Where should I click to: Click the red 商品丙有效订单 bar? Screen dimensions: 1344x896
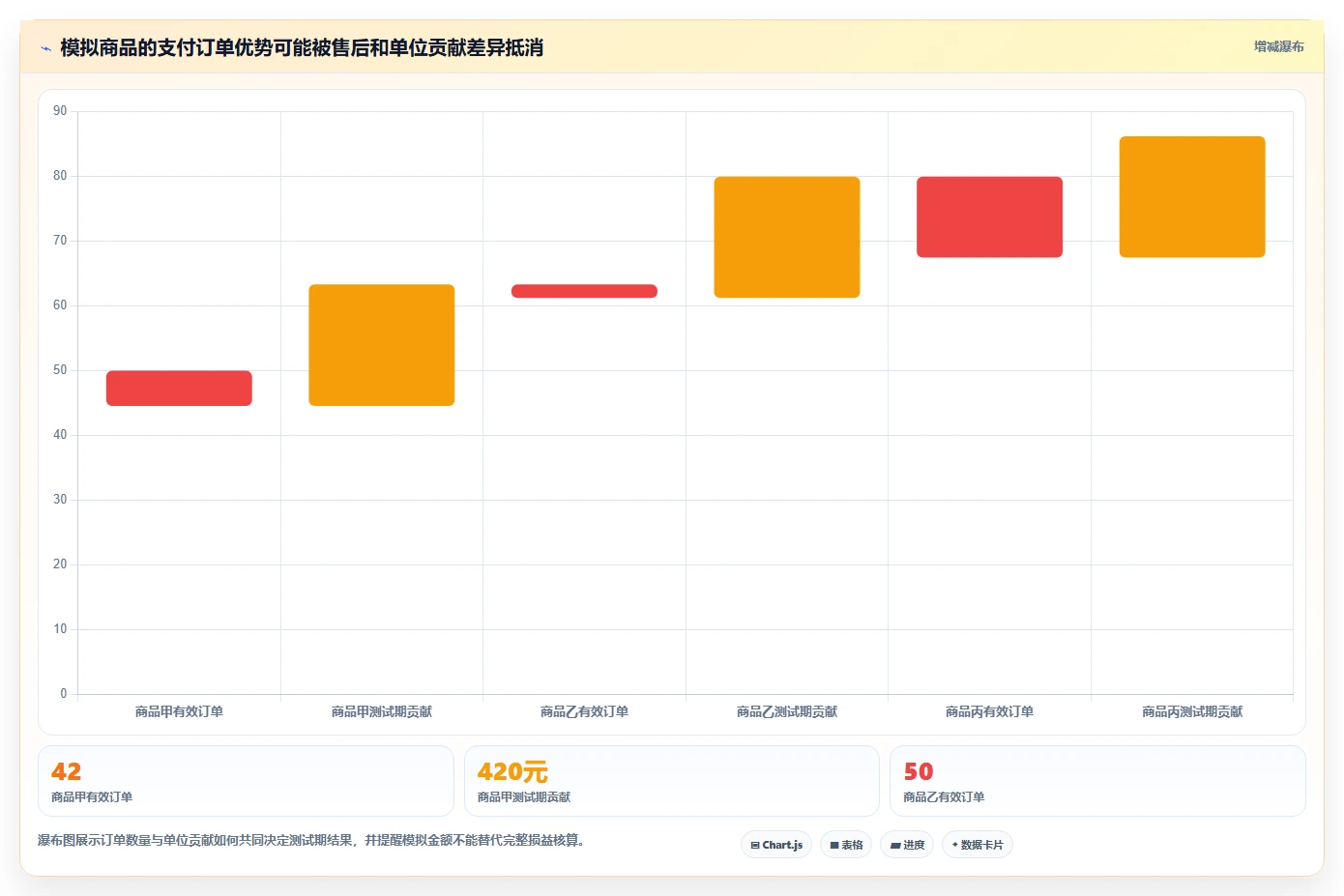tap(989, 217)
